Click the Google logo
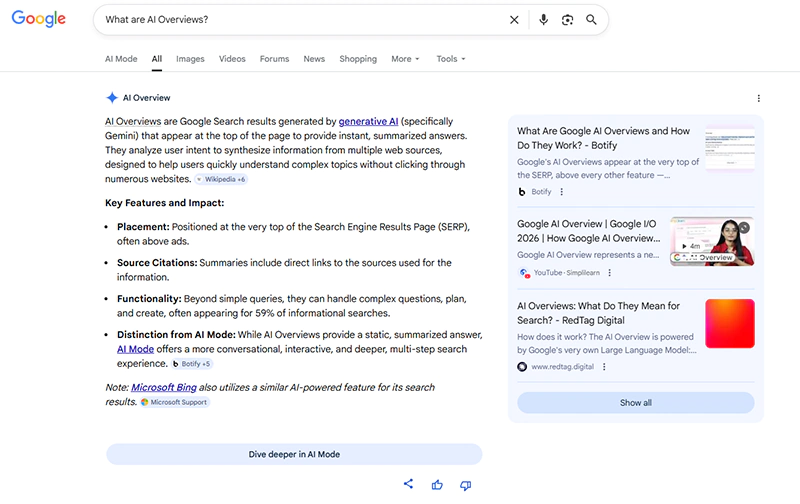 (39, 19)
